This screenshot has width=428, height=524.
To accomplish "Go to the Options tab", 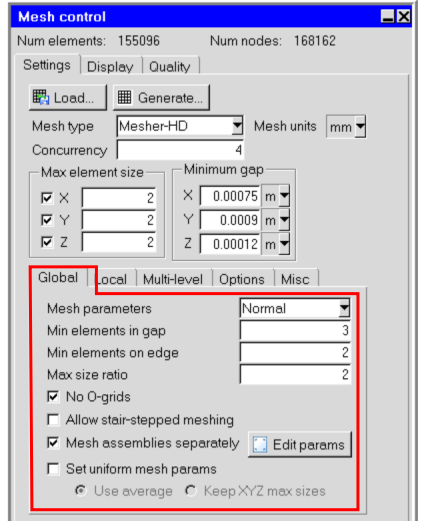I will 242,279.
